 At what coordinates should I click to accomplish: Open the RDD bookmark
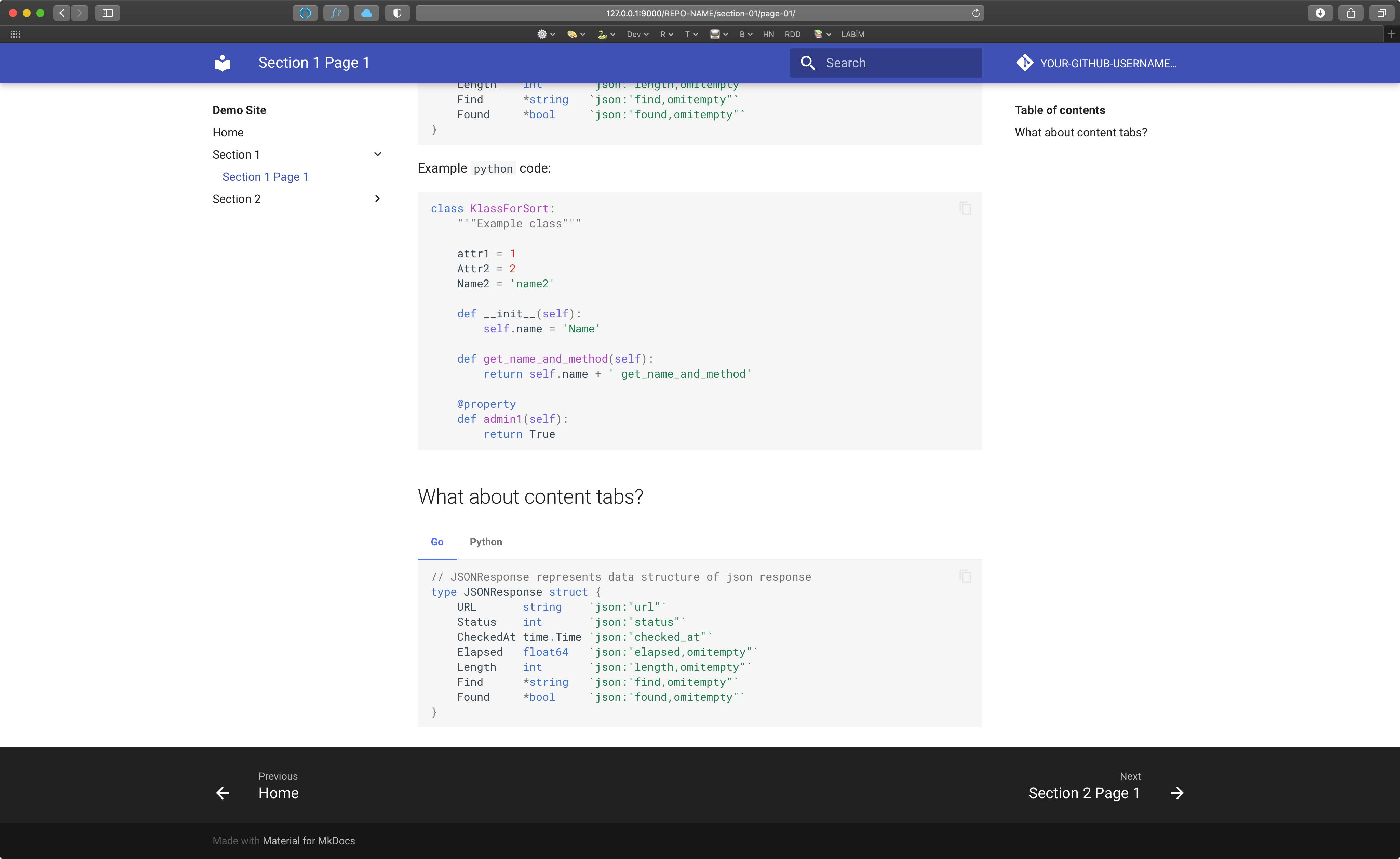tap(793, 34)
